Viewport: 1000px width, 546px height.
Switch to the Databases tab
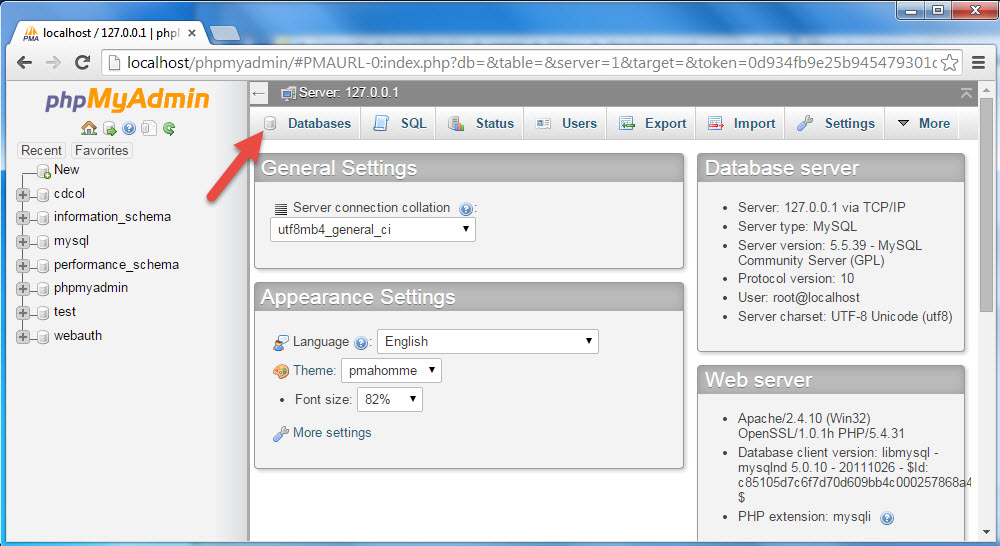coord(308,123)
